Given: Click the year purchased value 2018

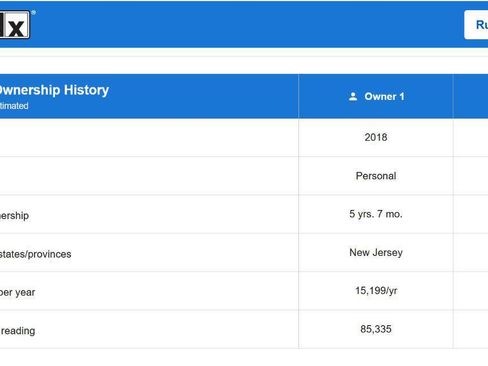Looking at the screenshot, I should [x=376, y=137].
